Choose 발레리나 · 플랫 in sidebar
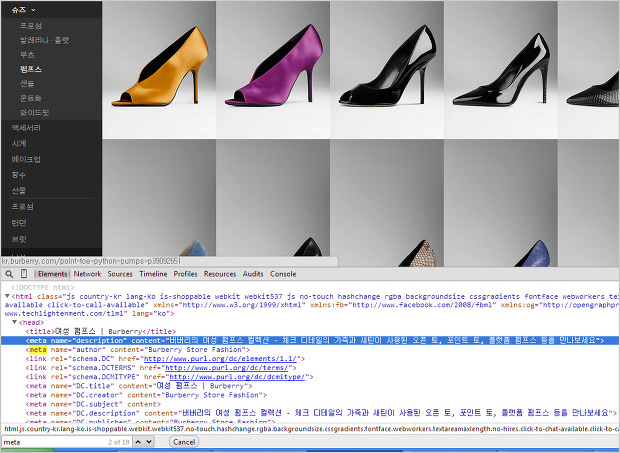The width and height of the screenshot is (620, 453). 45,40
